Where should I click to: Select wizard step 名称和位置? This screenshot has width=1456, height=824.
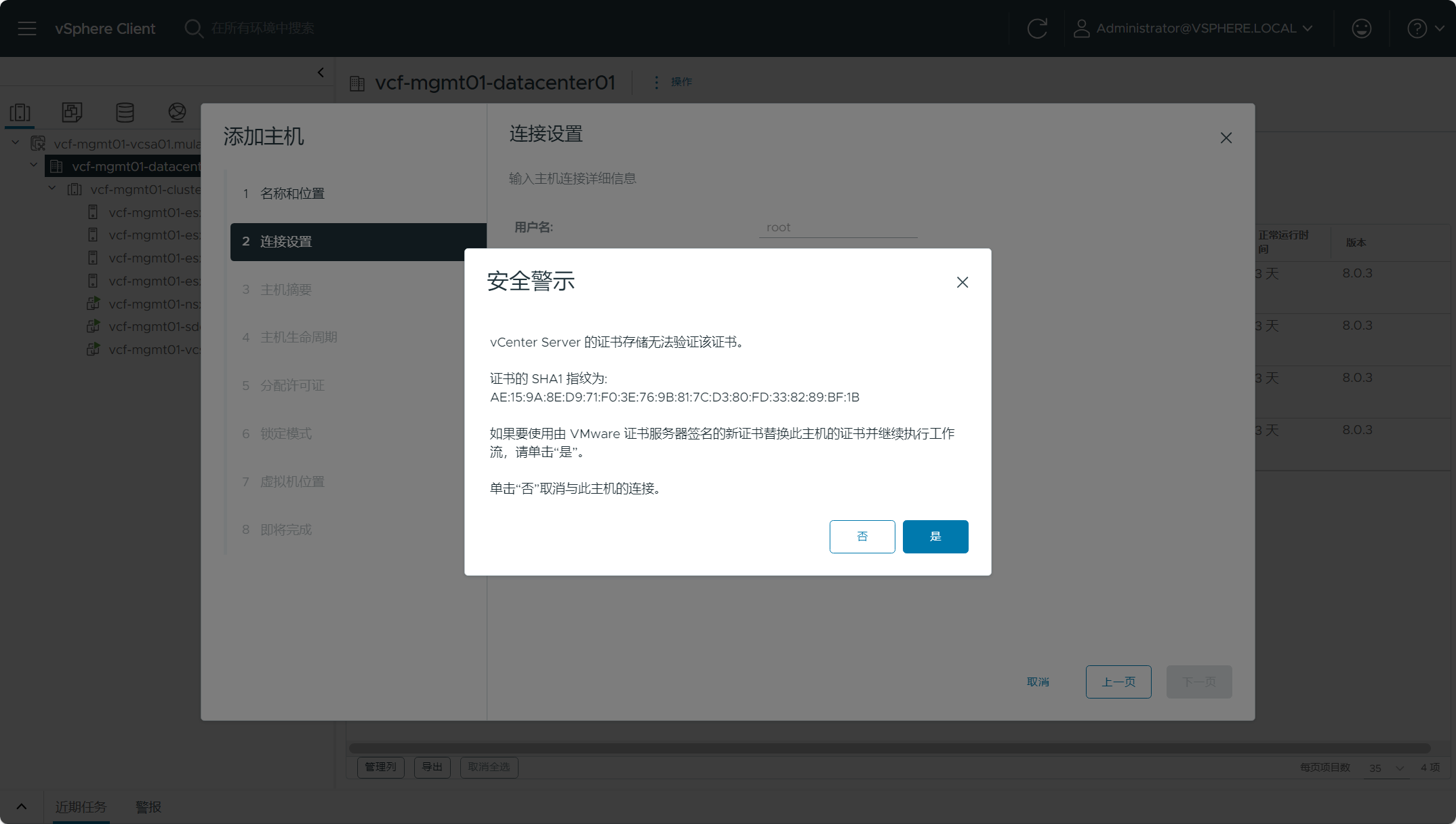pos(292,194)
